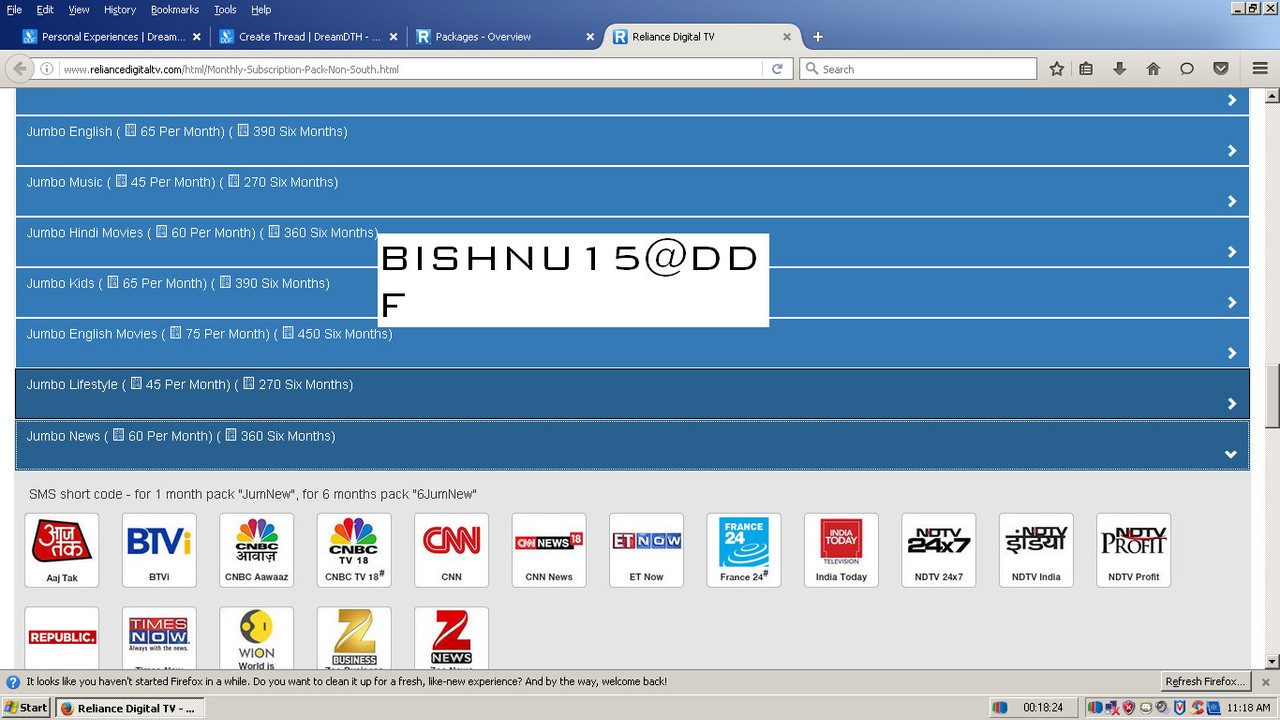This screenshot has height=720, width=1280.
Task: Expand the topmost partially visible pack arrow
Action: coord(1232,100)
